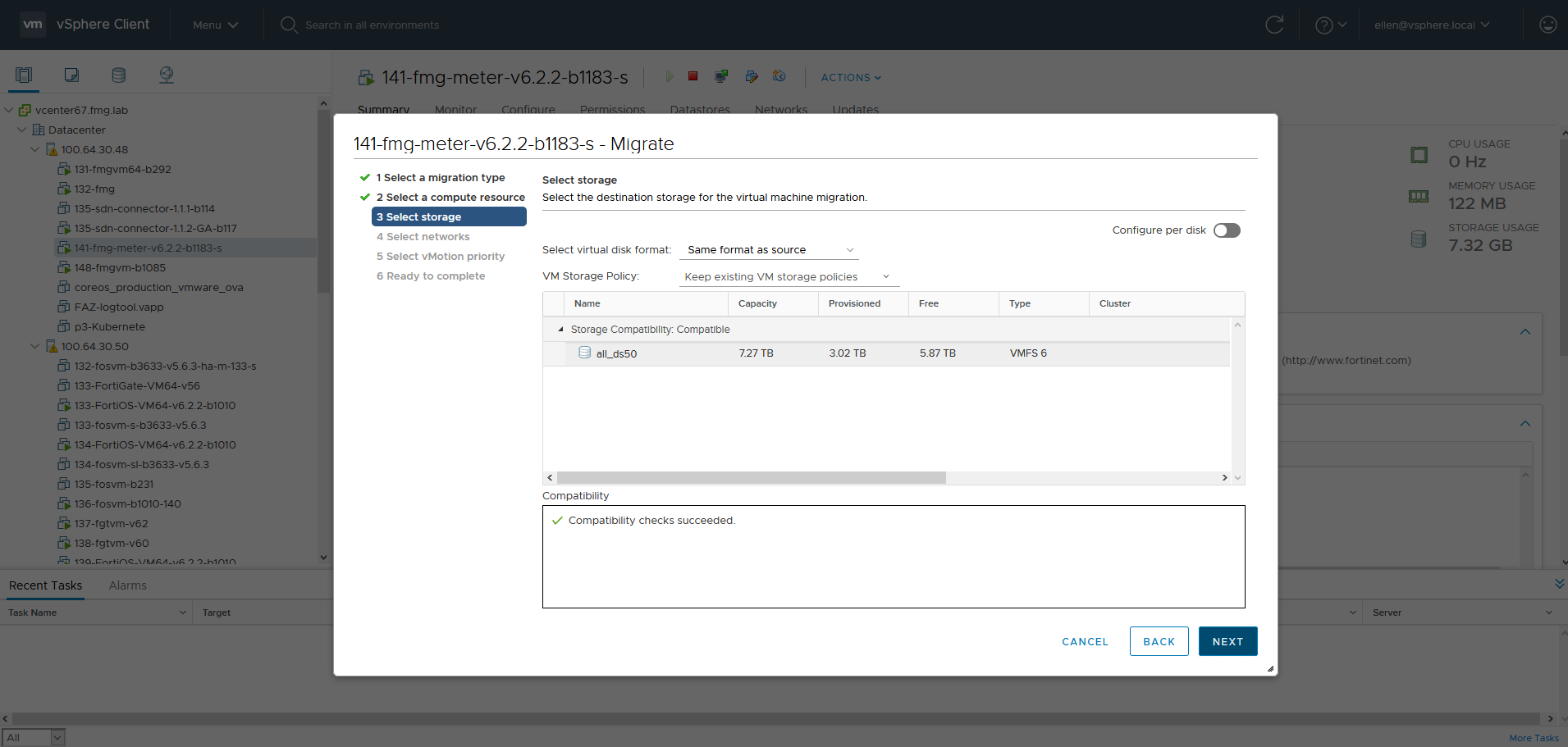Click the all_ds50 datastore icon
1568x747 pixels.
(x=584, y=353)
